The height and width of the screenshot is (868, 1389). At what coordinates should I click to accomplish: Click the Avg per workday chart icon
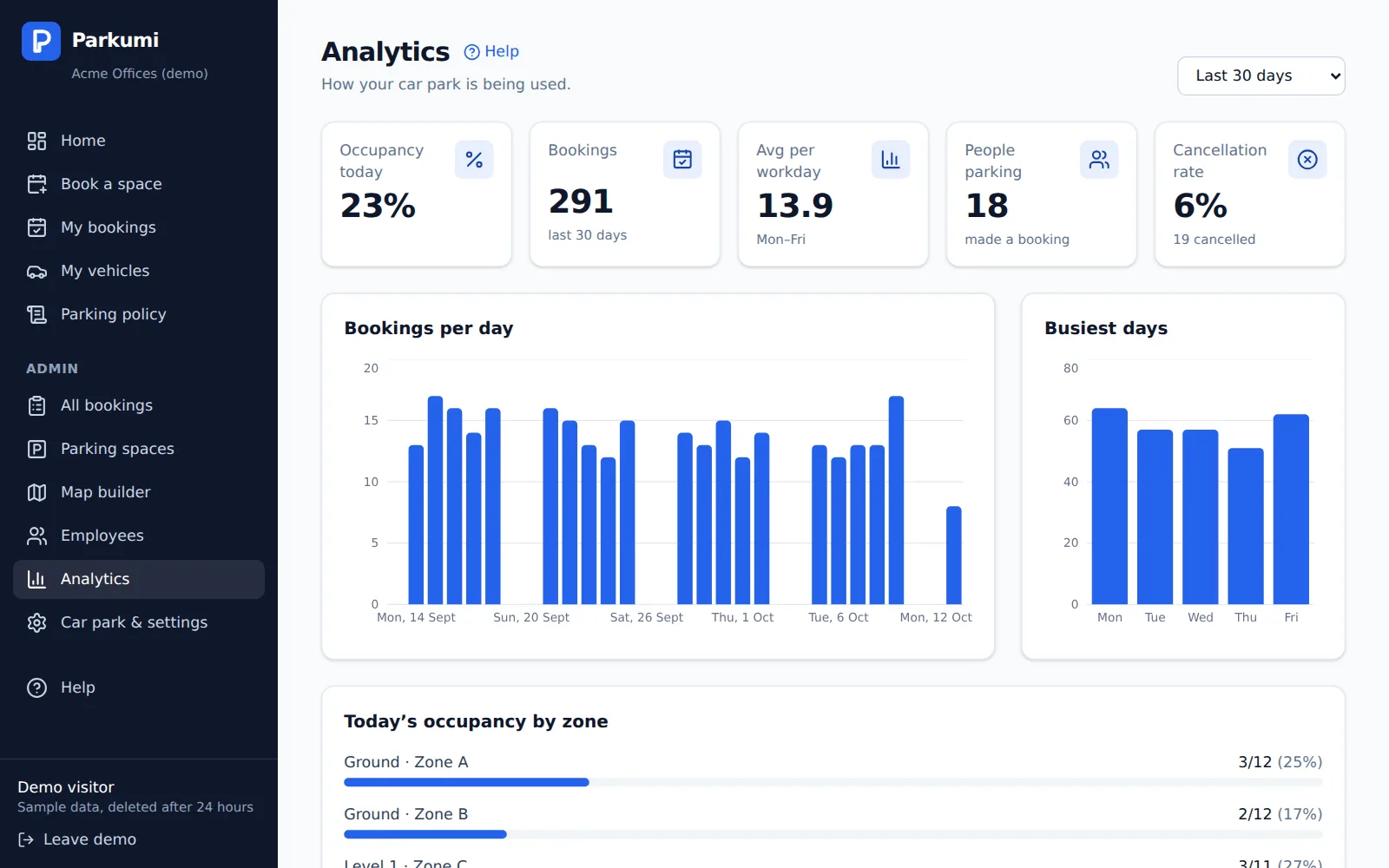891,160
